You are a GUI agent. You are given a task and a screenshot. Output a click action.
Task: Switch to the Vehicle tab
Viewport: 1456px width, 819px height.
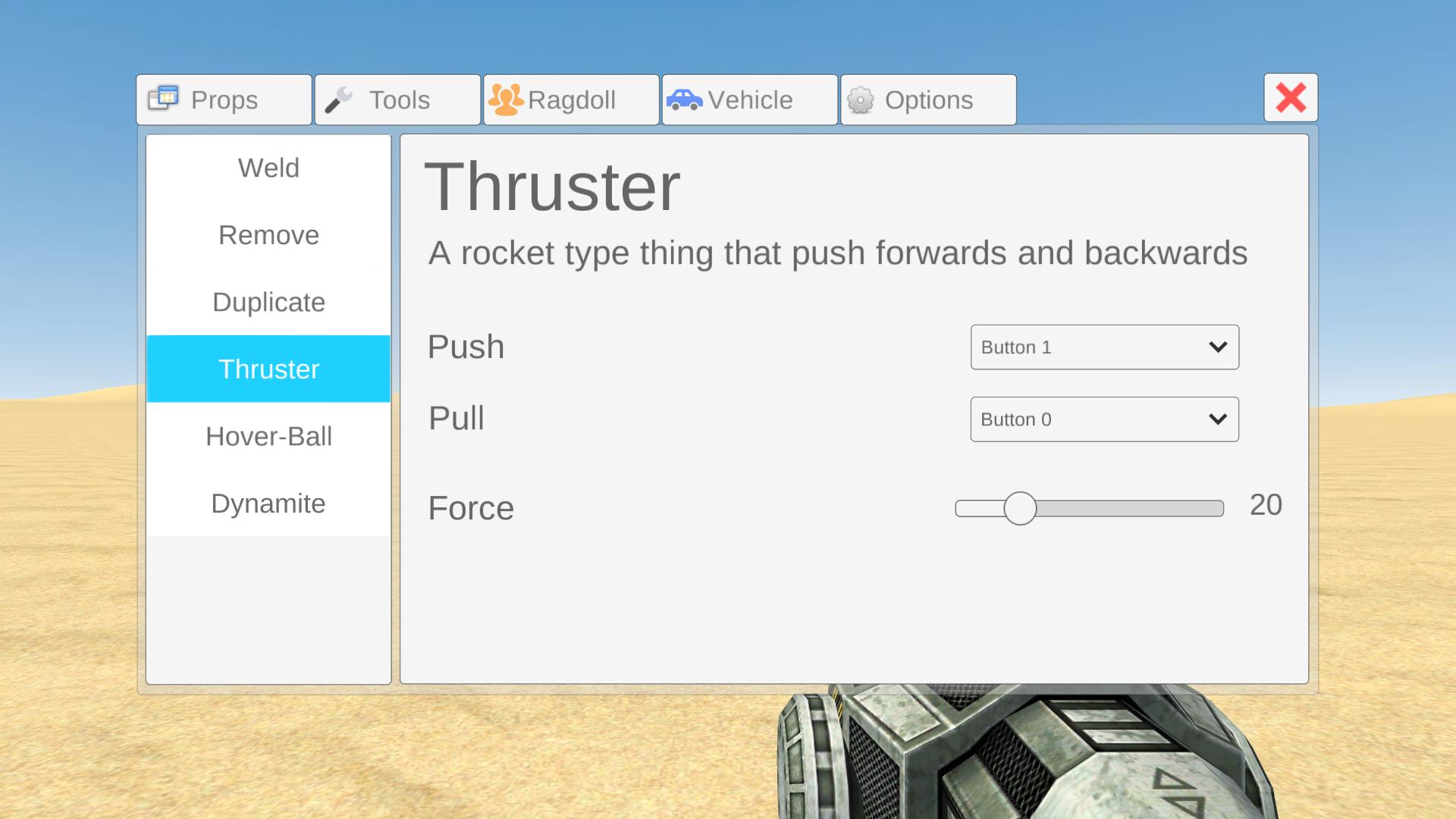[749, 99]
